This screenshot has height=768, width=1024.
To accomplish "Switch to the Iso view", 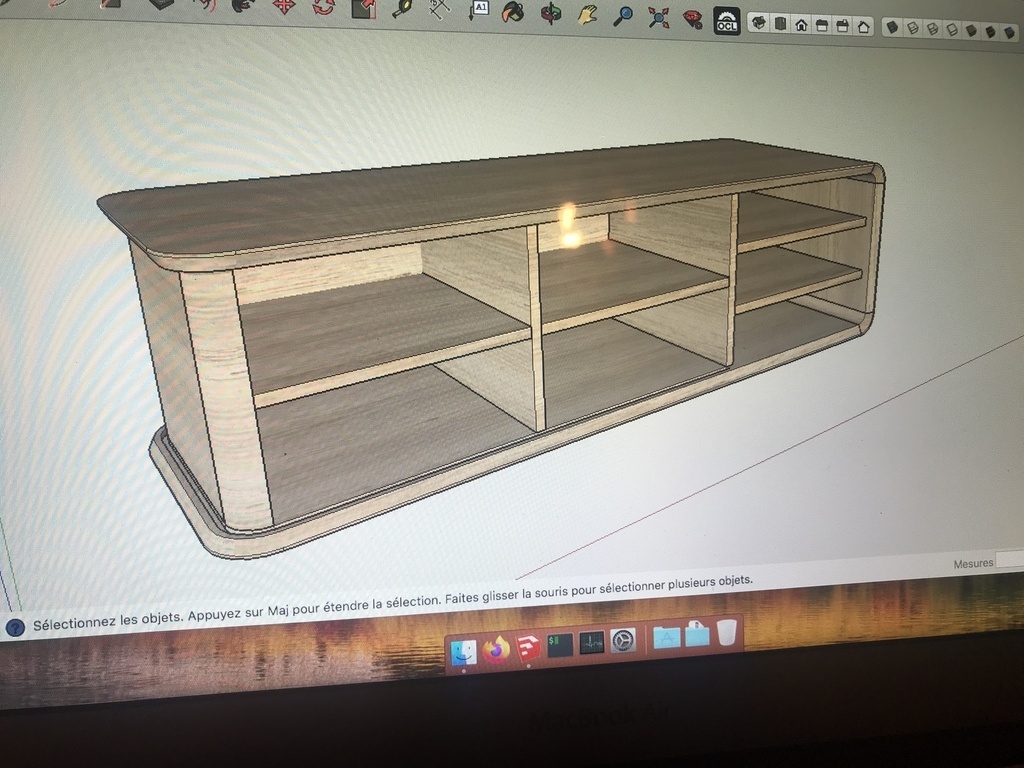I will coord(759,24).
